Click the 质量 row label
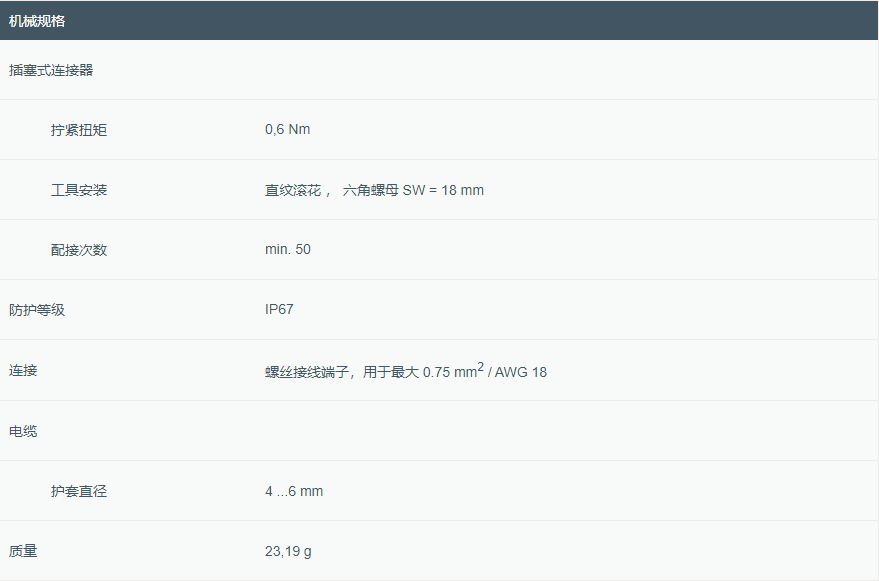This screenshot has height=581, width=879. point(23,551)
